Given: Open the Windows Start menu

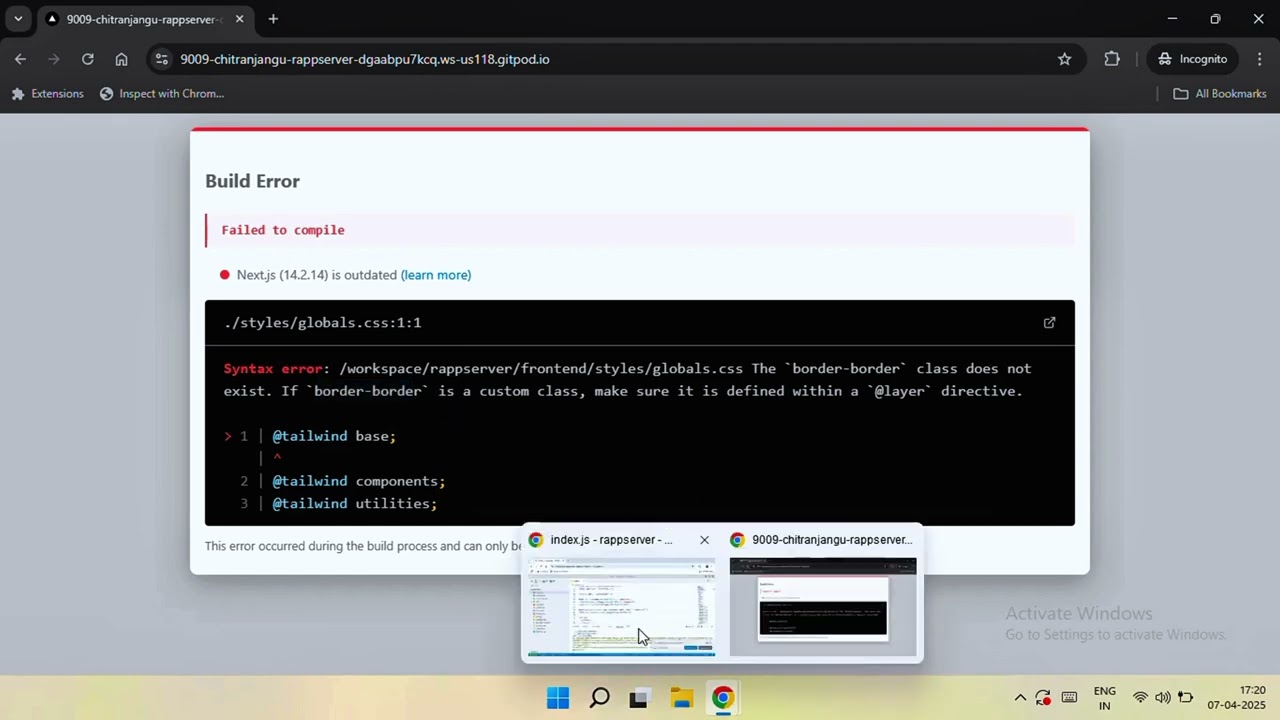Looking at the screenshot, I should [558, 698].
